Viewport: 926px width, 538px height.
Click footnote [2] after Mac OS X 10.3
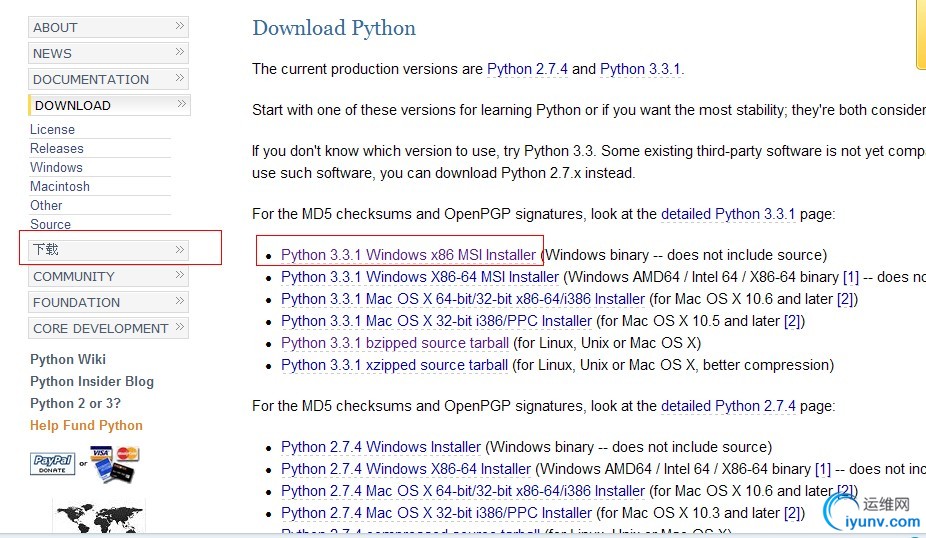click(x=792, y=513)
